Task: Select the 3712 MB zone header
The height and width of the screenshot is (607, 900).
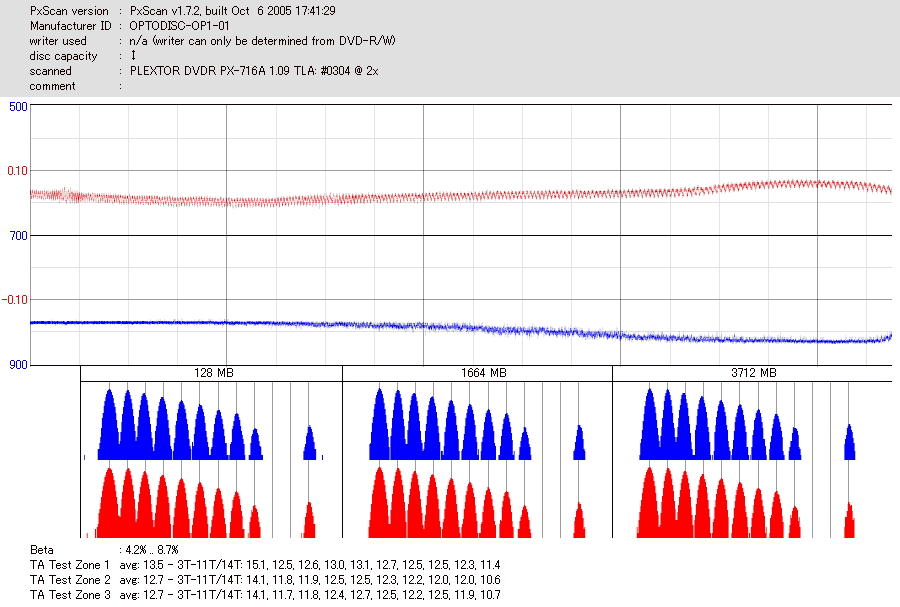Action: tap(752, 373)
